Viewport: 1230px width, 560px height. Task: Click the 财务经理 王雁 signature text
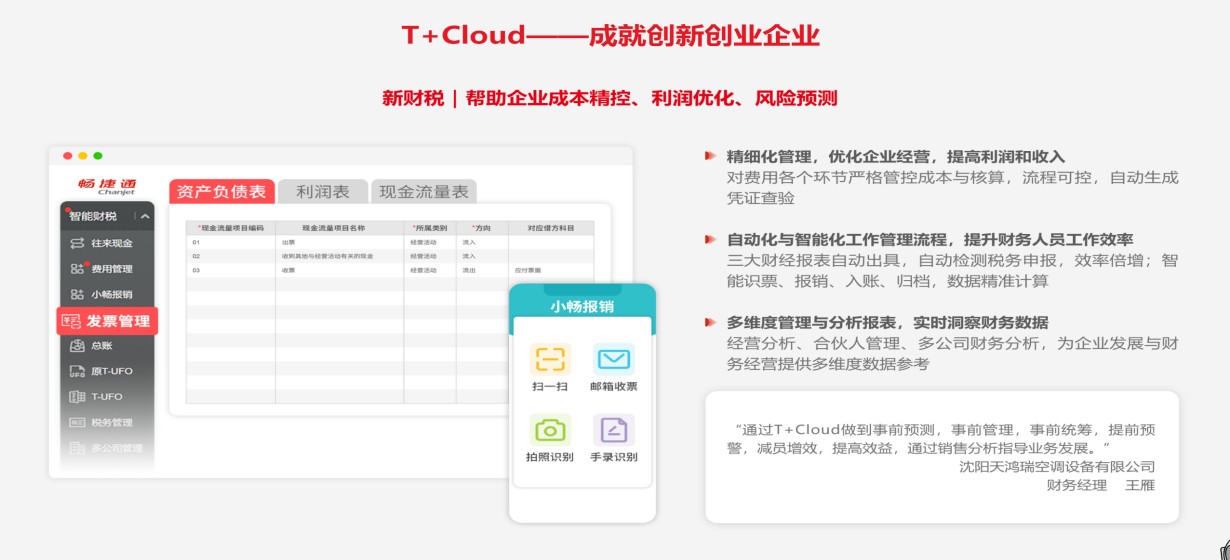click(1101, 485)
